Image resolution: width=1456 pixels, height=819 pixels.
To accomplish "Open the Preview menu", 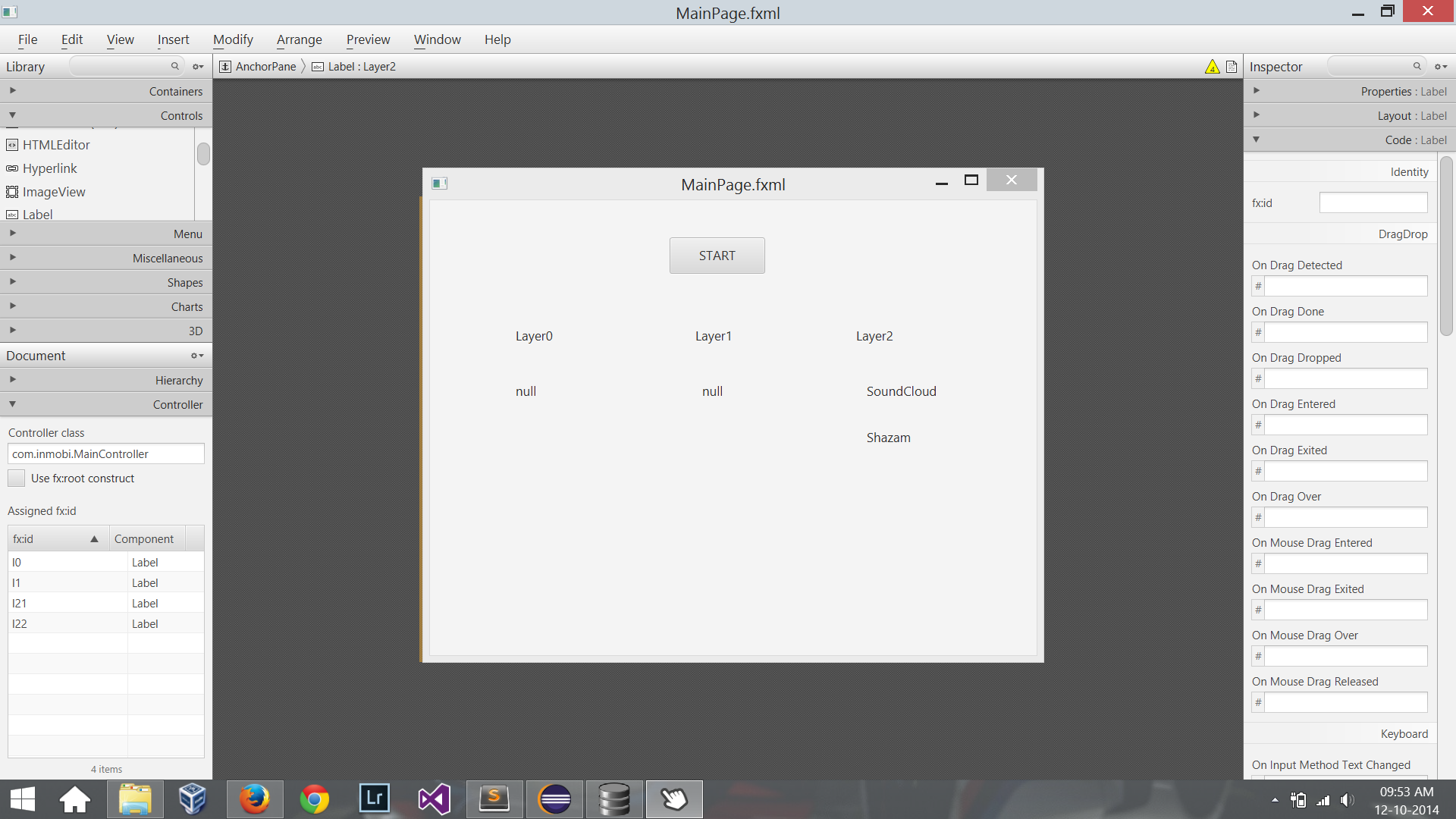I will point(368,39).
